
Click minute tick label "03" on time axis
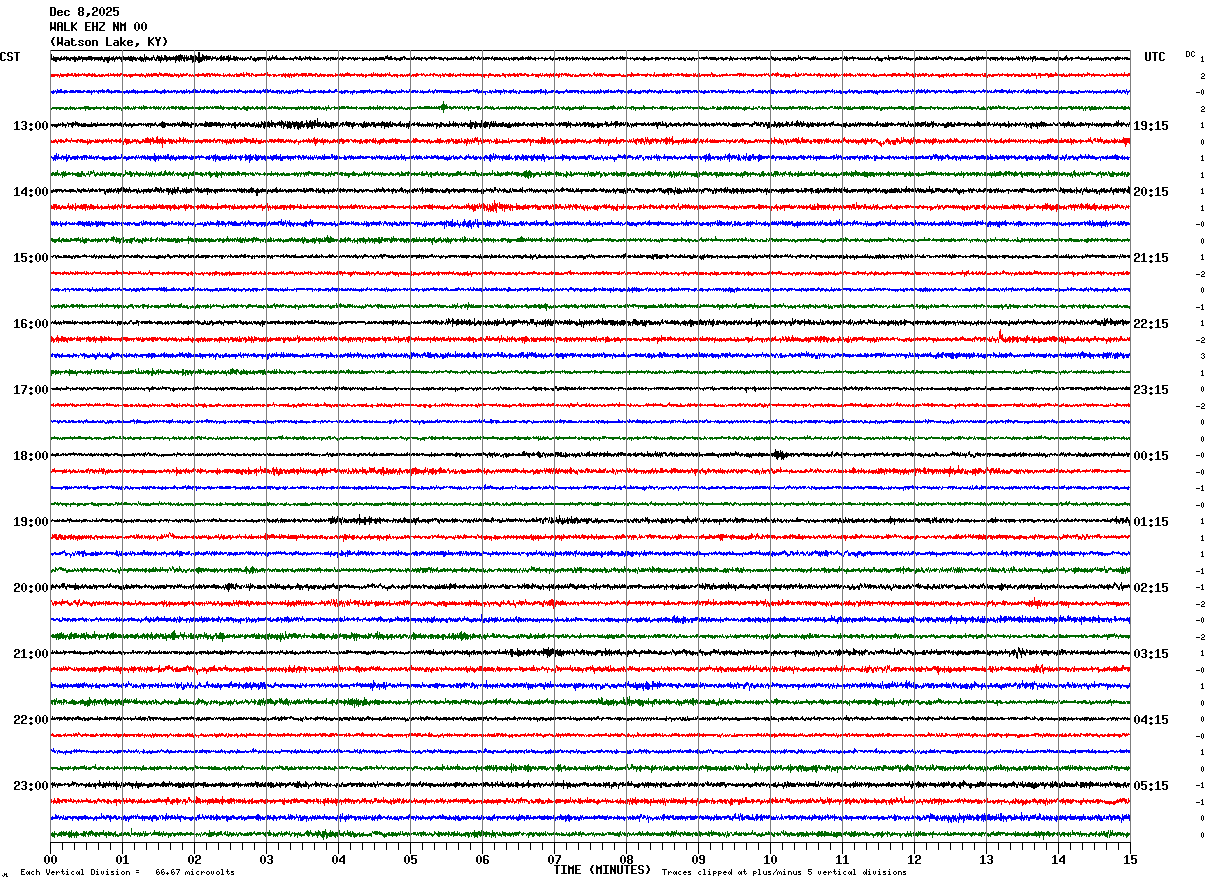[x=266, y=859]
